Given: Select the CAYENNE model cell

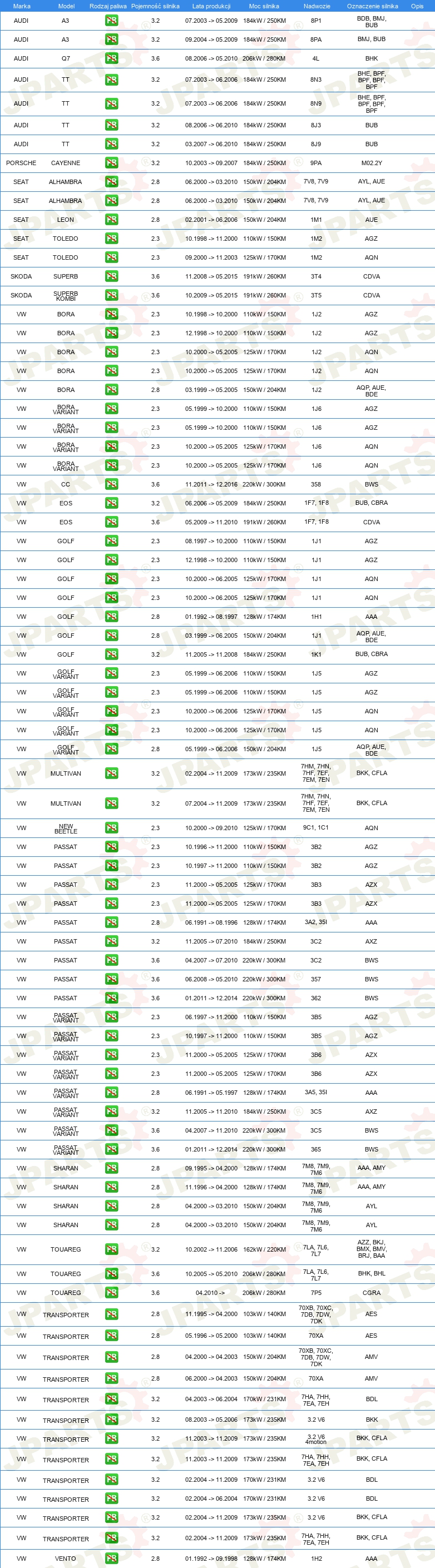Looking at the screenshot, I should pyautogui.click(x=66, y=163).
